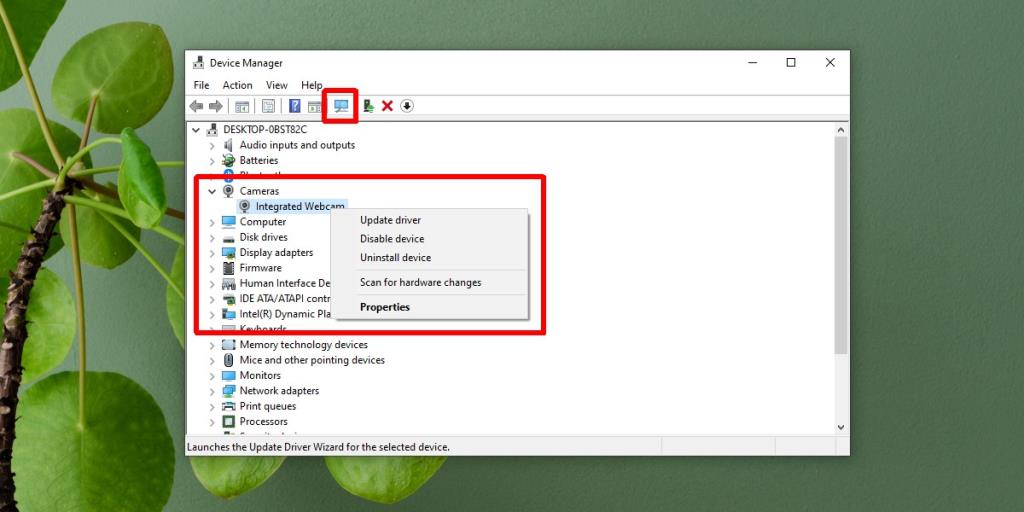Click the green Update device driver toolbar icon
1024x512 pixels.
tap(368, 106)
